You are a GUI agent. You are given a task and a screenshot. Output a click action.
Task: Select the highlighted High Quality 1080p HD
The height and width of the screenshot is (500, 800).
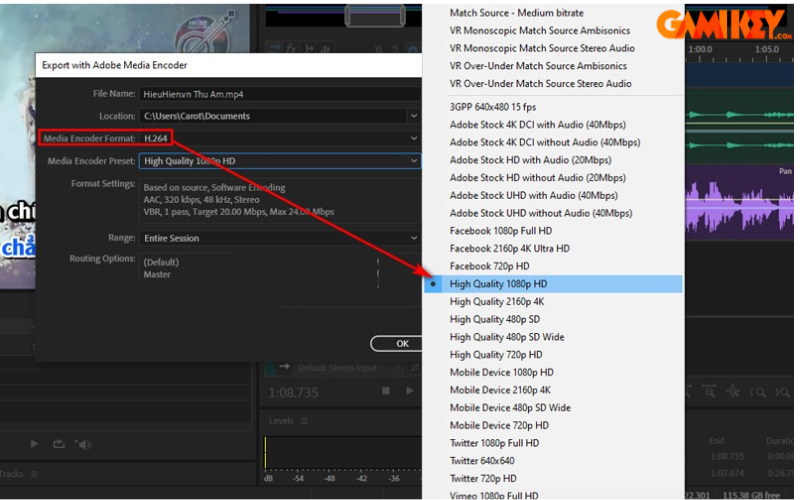point(553,284)
